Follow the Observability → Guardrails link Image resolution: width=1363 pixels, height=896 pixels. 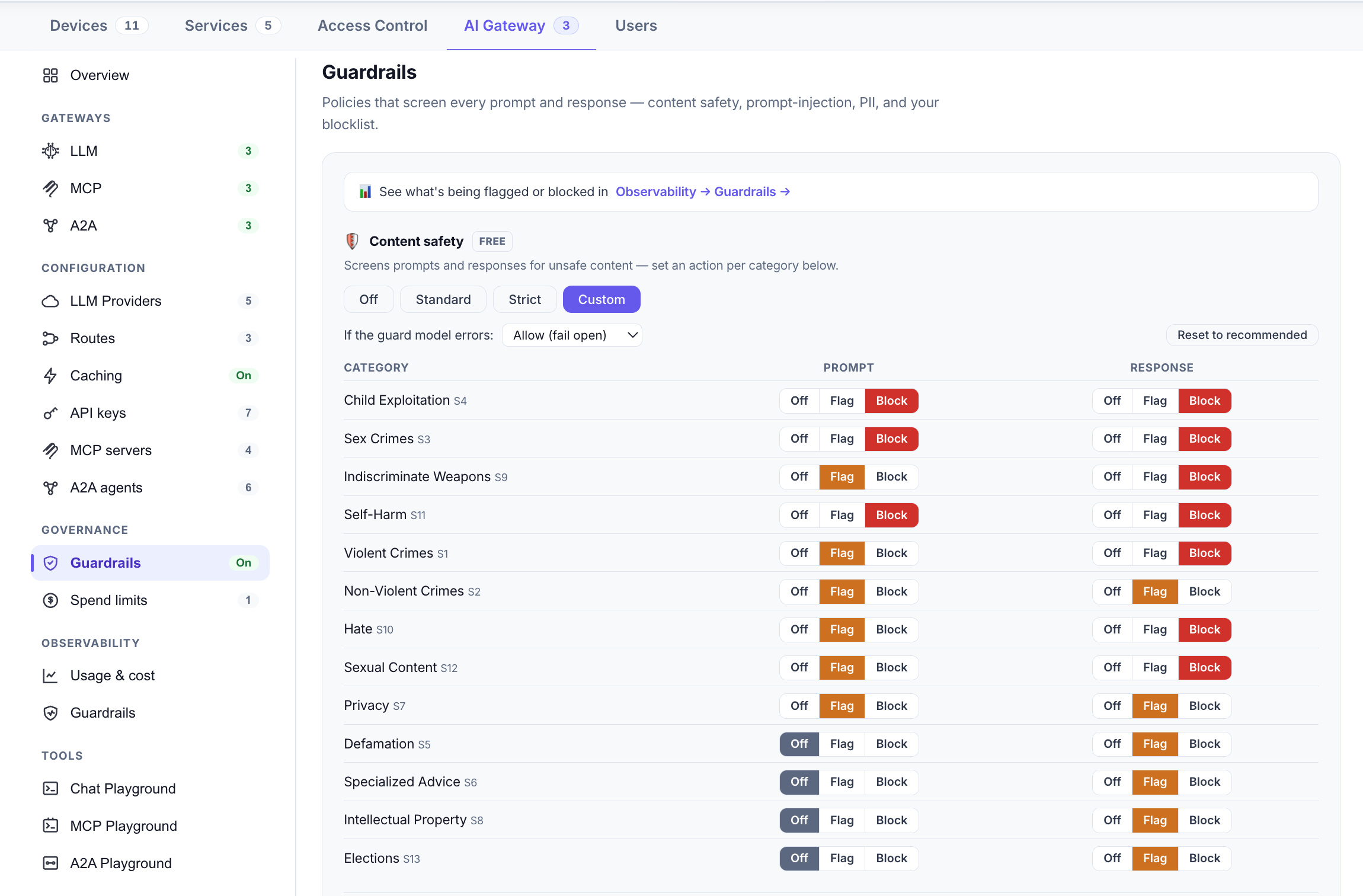click(x=702, y=191)
